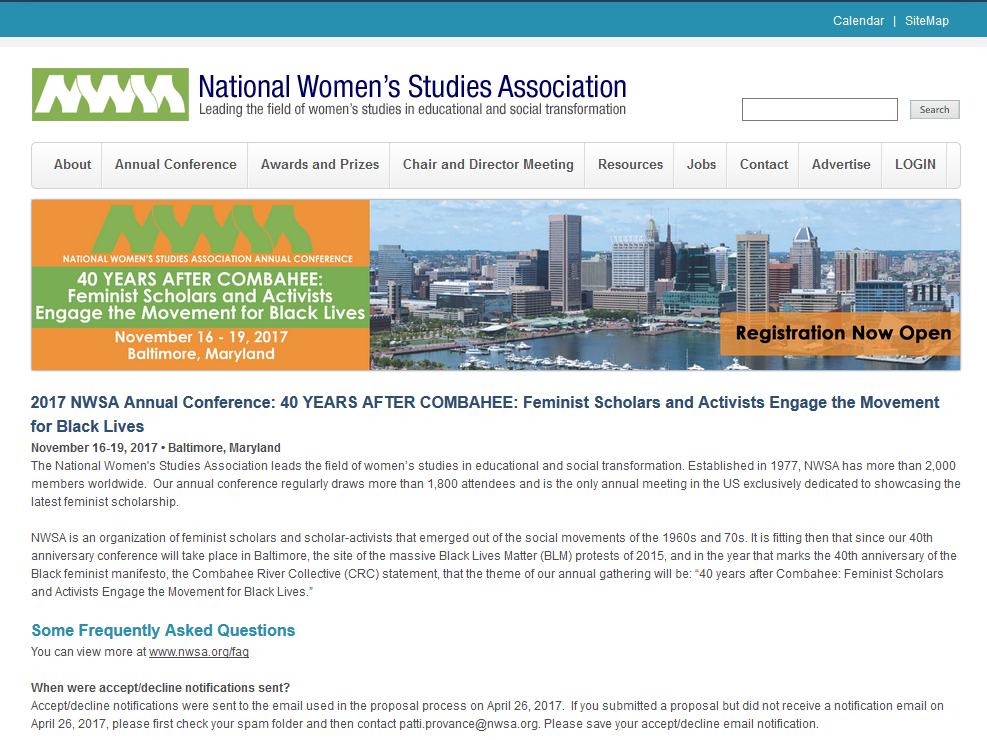Click the National Women's Studies Association title
987x740 pixels.
412,87
